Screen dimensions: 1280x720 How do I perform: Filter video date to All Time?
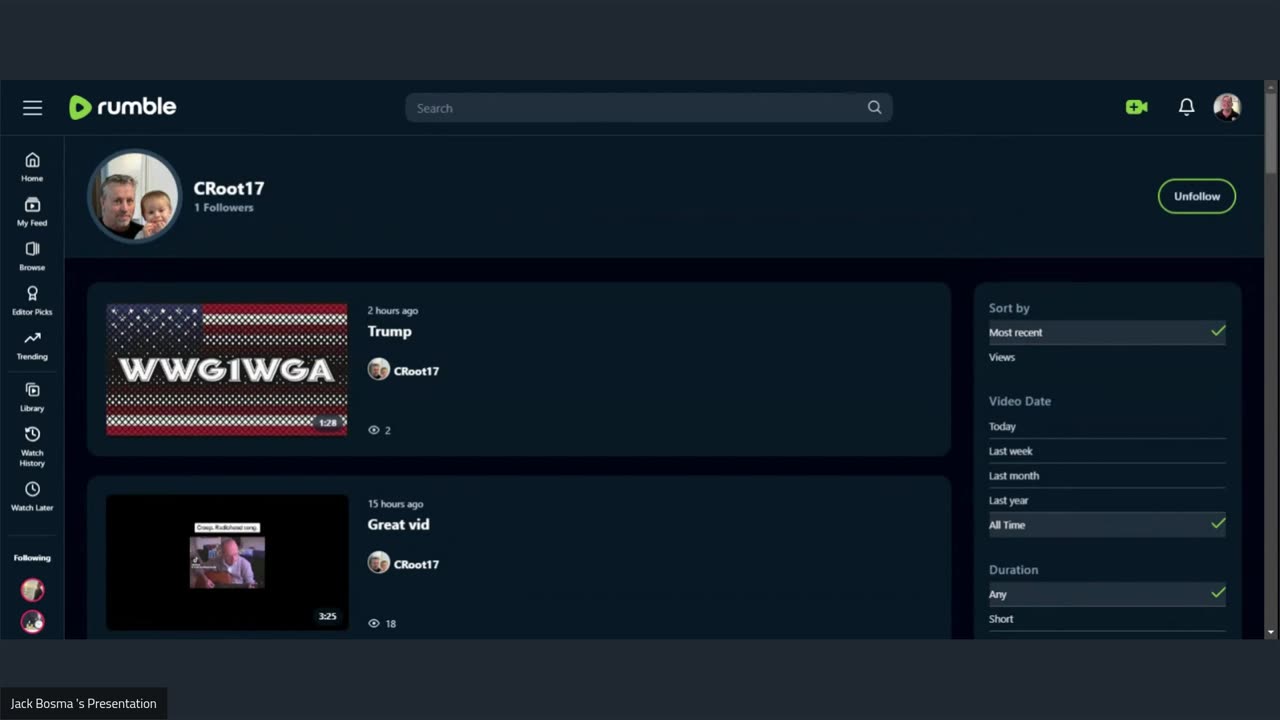(1107, 525)
